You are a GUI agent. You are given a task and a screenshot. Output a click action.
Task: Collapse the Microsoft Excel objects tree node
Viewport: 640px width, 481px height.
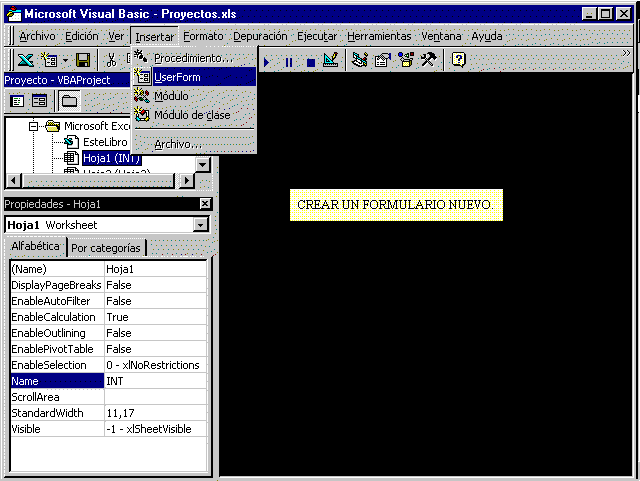tap(33, 126)
